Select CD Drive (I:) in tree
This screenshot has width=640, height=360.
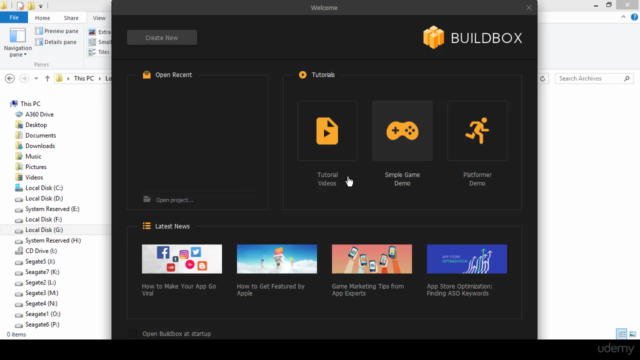click(x=41, y=251)
